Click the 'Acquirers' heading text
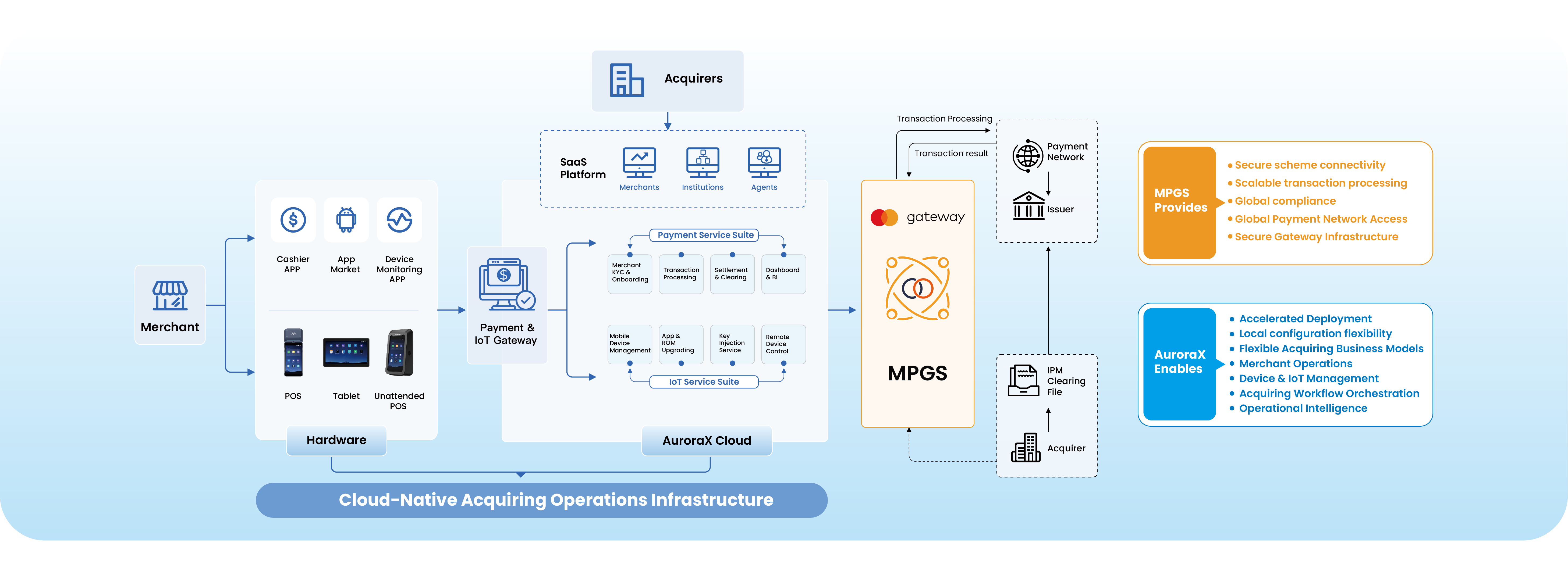The width and height of the screenshot is (1568, 571). (693, 78)
